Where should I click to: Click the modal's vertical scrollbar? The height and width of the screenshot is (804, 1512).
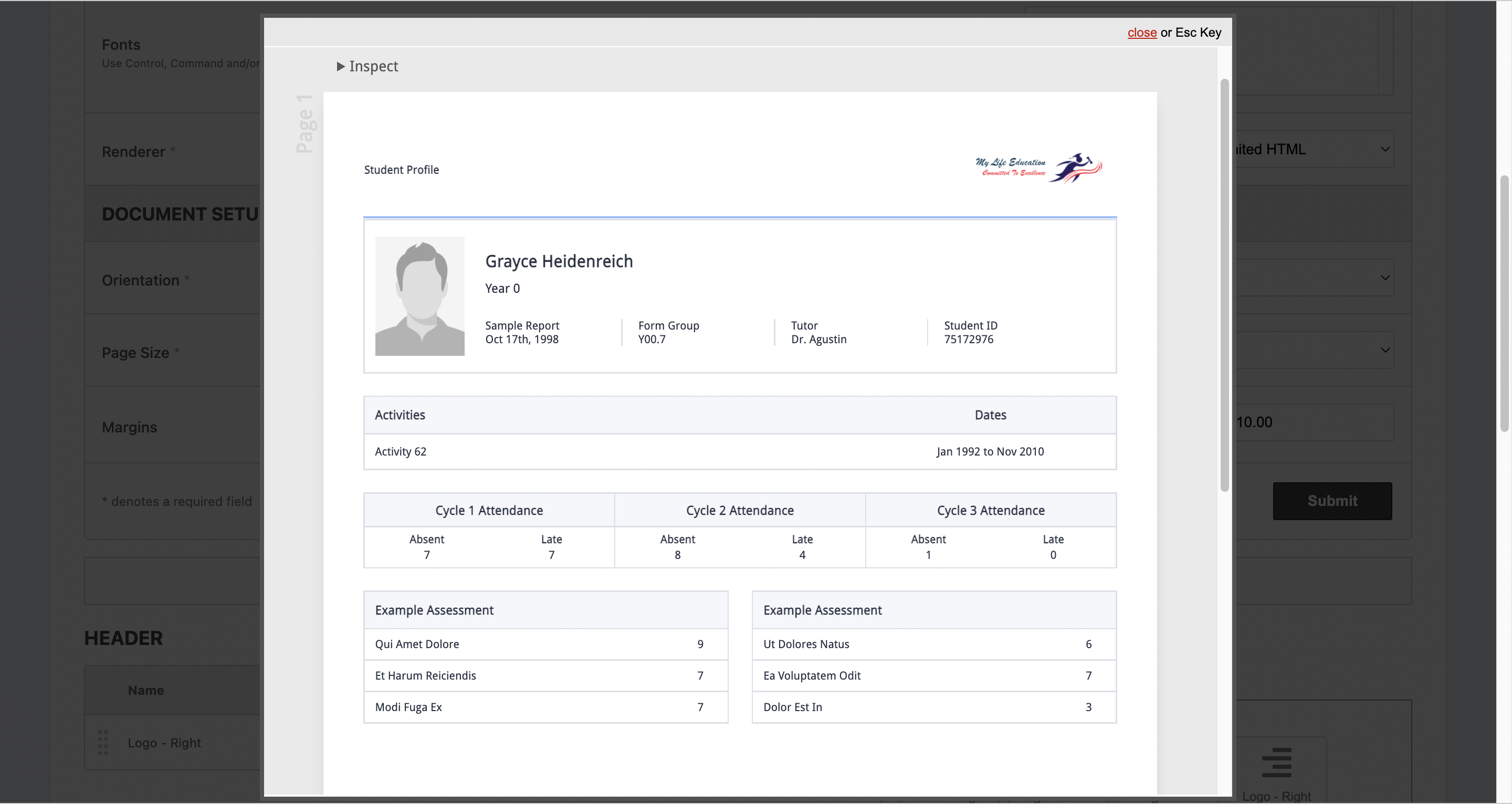tap(1224, 284)
